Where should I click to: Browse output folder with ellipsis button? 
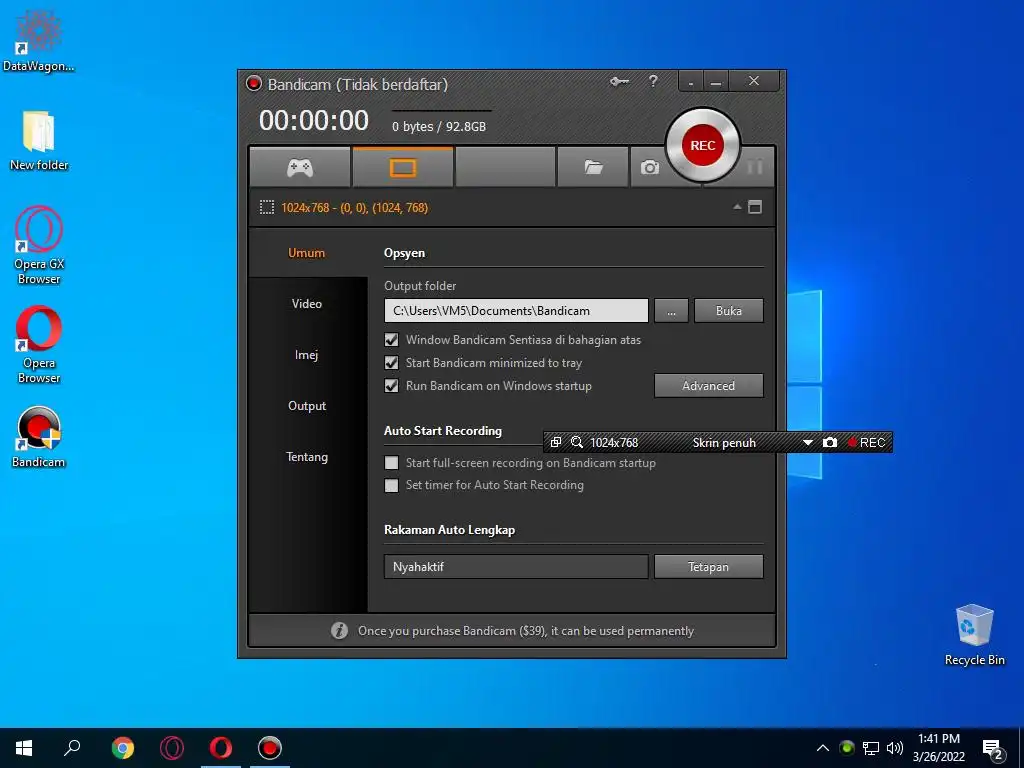click(671, 311)
